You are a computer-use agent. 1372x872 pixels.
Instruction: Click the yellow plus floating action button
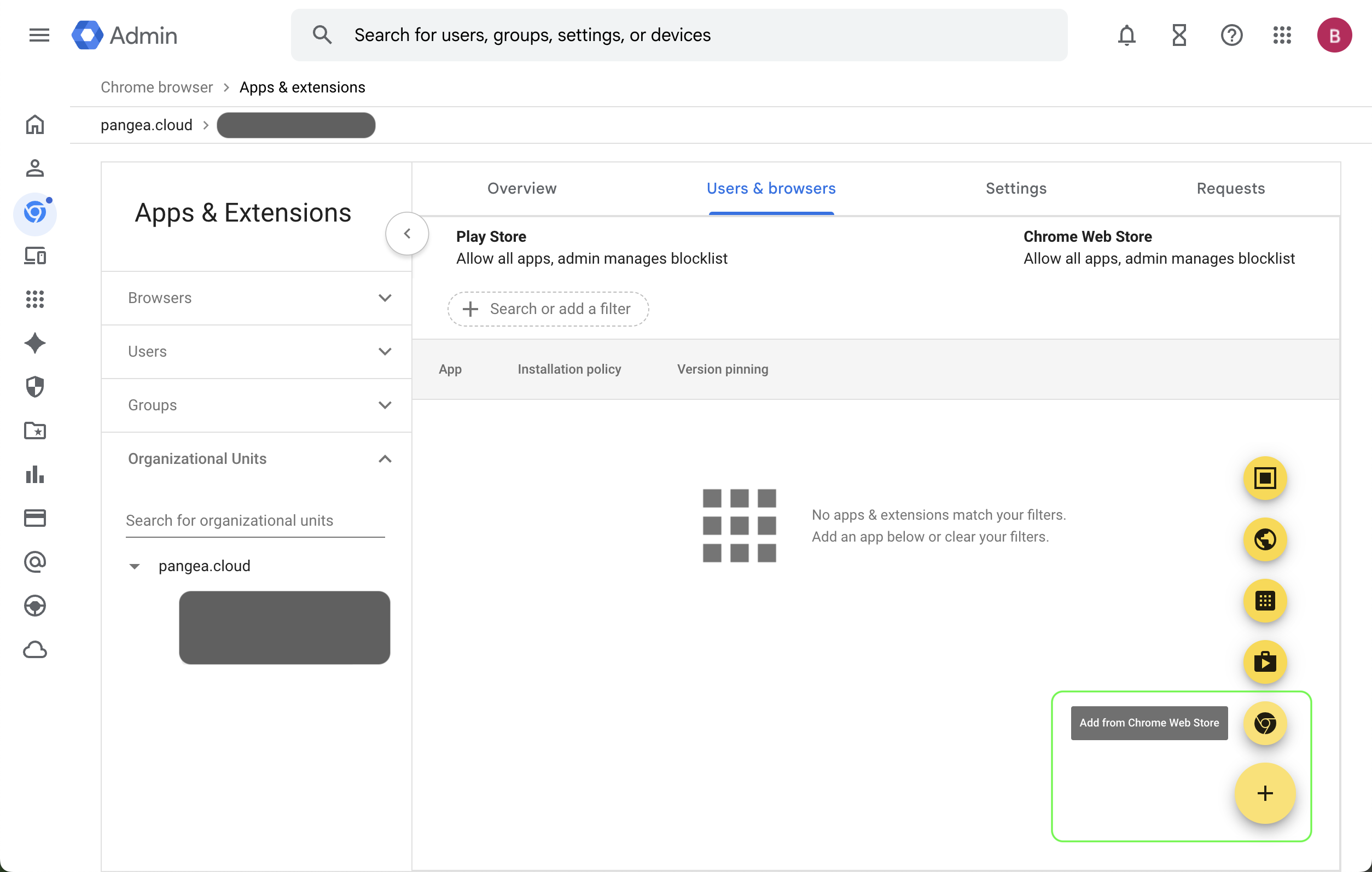1265,793
